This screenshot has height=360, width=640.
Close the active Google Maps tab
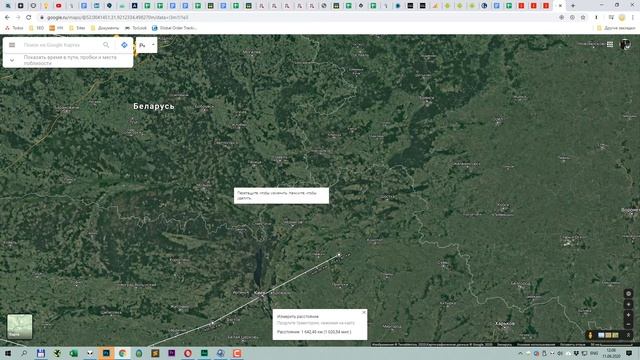[x=560, y=6]
